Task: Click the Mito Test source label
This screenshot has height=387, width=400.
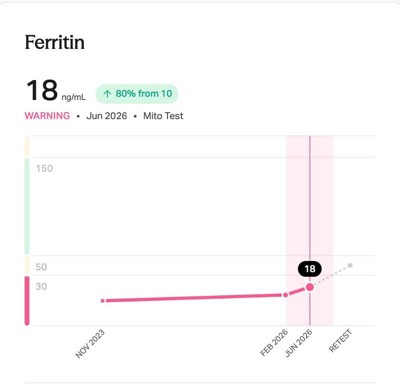Action: (163, 116)
